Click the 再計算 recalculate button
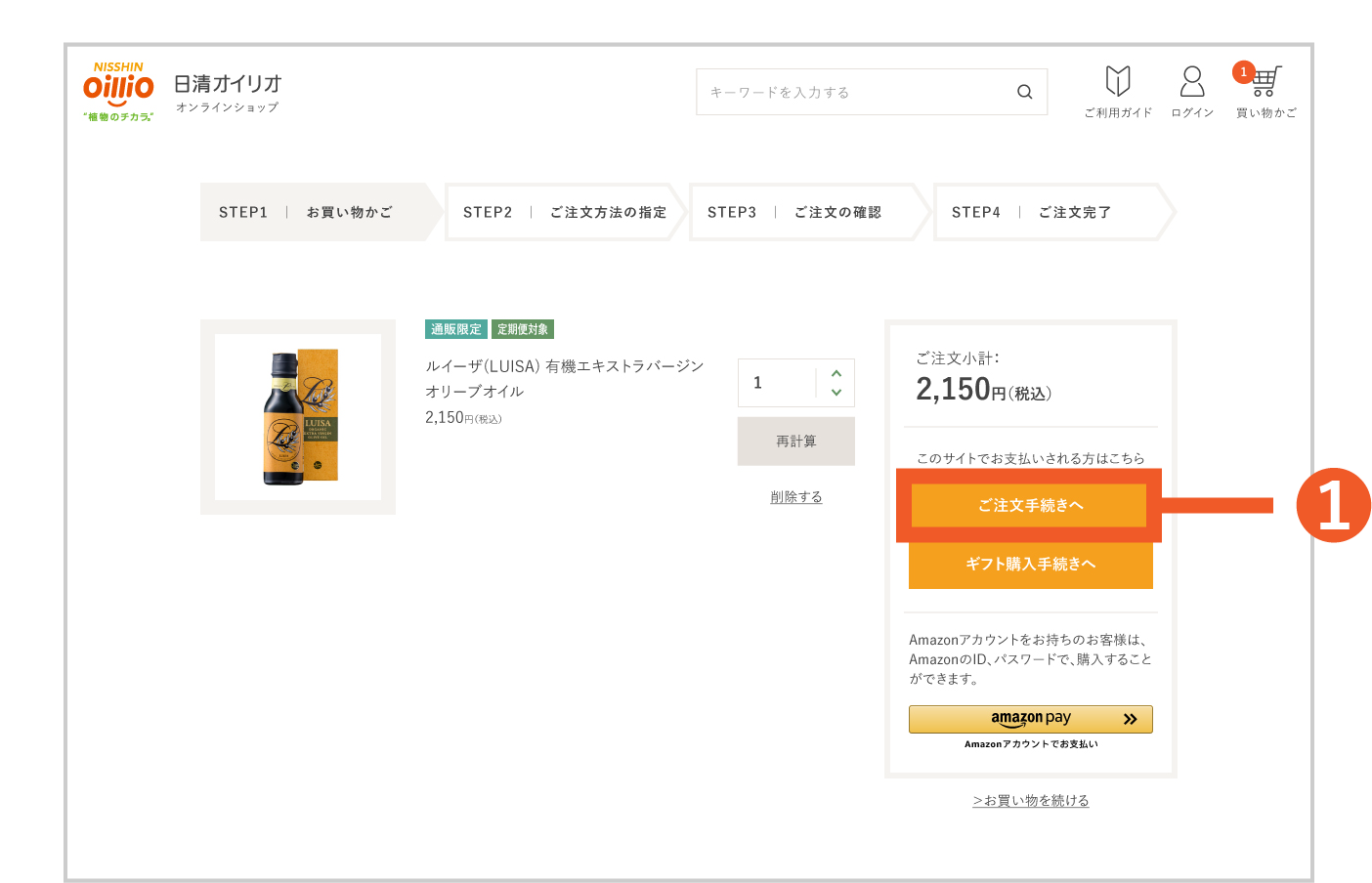 [x=796, y=441]
